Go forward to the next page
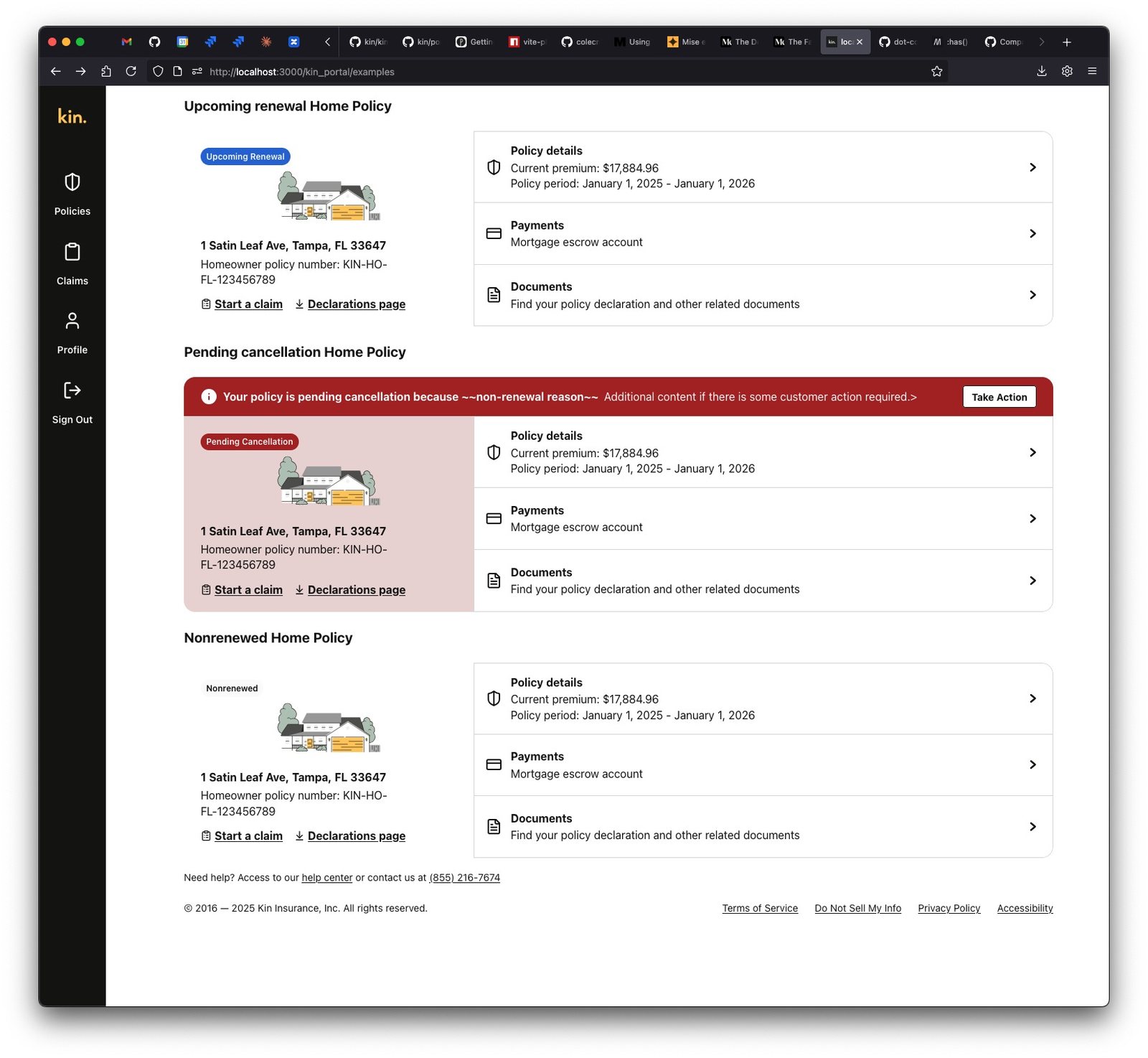The image size is (1148, 1058). click(80, 71)
